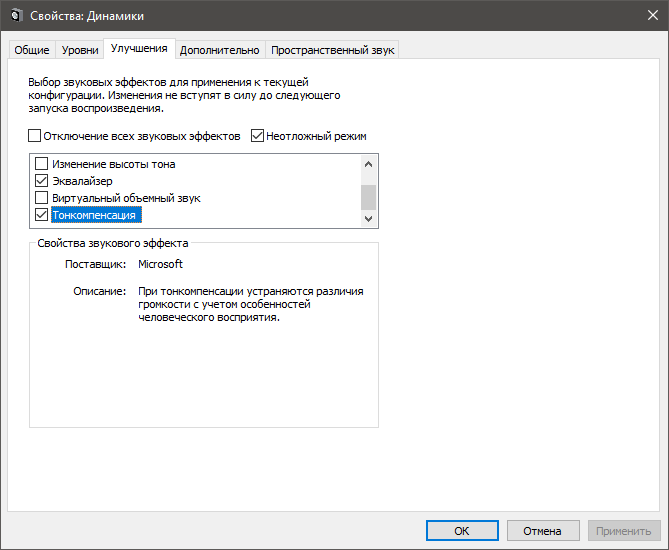Go to the Дополнительно tab
Viewport: 669px width, 550px height.
[x=220, y=50]
